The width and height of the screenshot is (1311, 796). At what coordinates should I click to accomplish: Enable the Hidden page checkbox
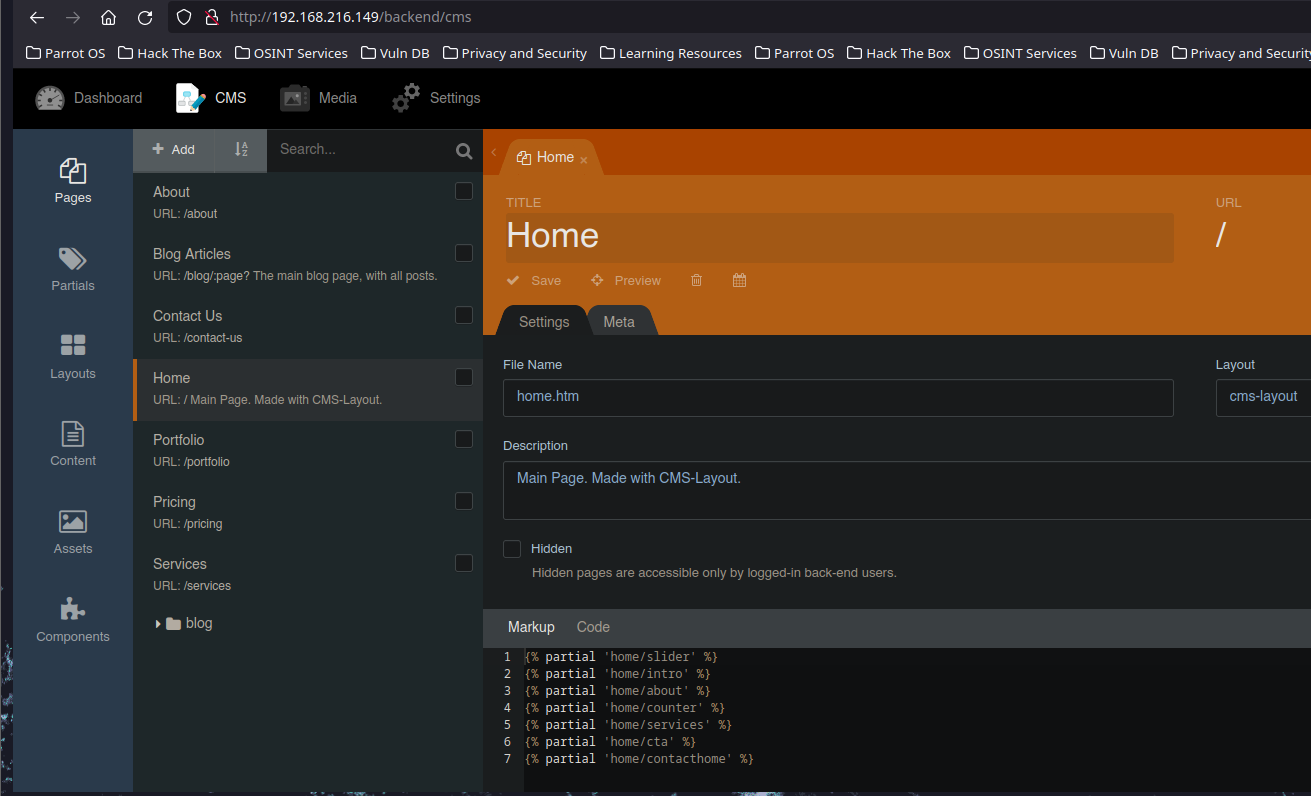click(512, 549)
